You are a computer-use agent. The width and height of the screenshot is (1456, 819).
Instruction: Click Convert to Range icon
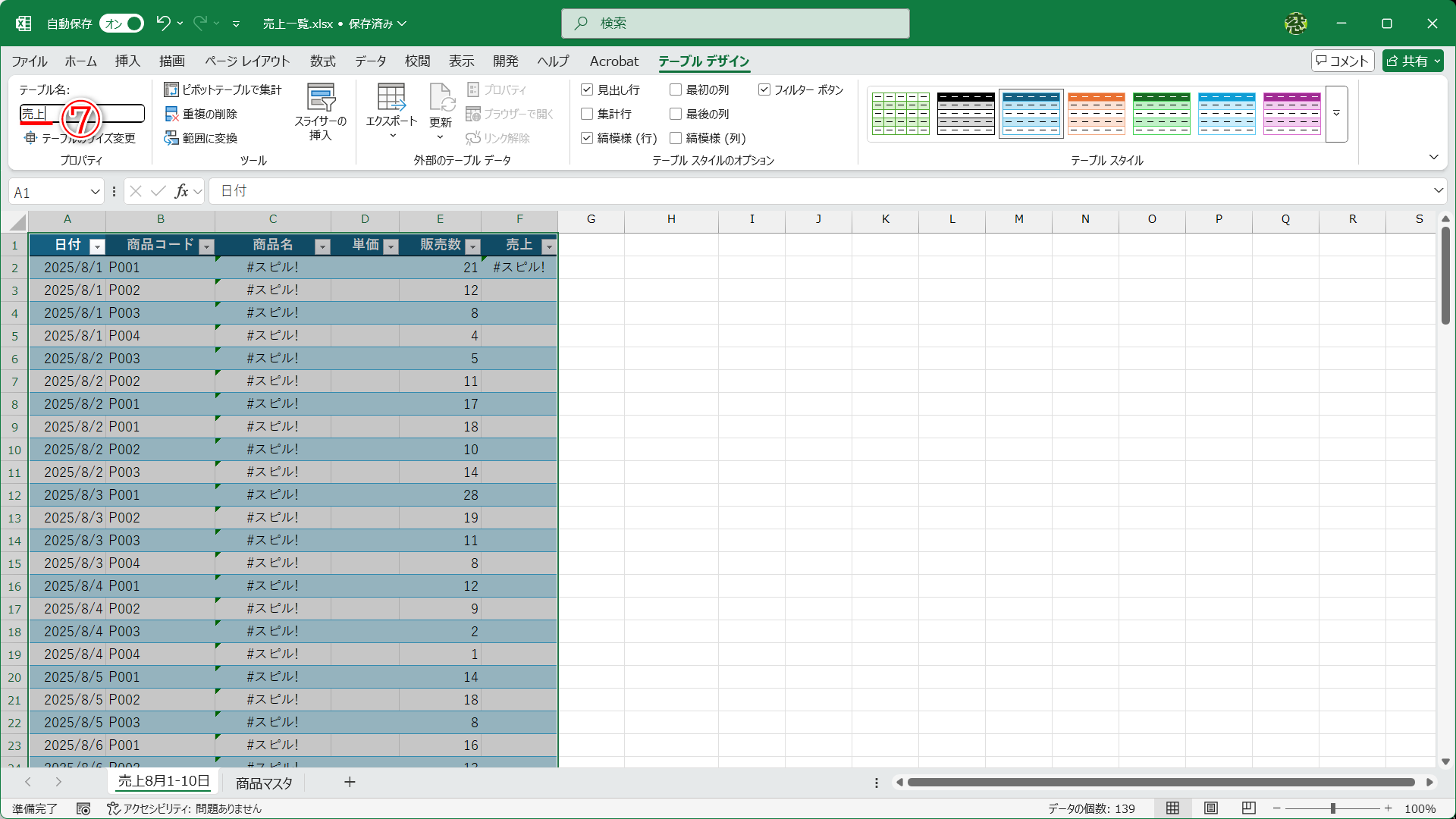coord(171,138)
